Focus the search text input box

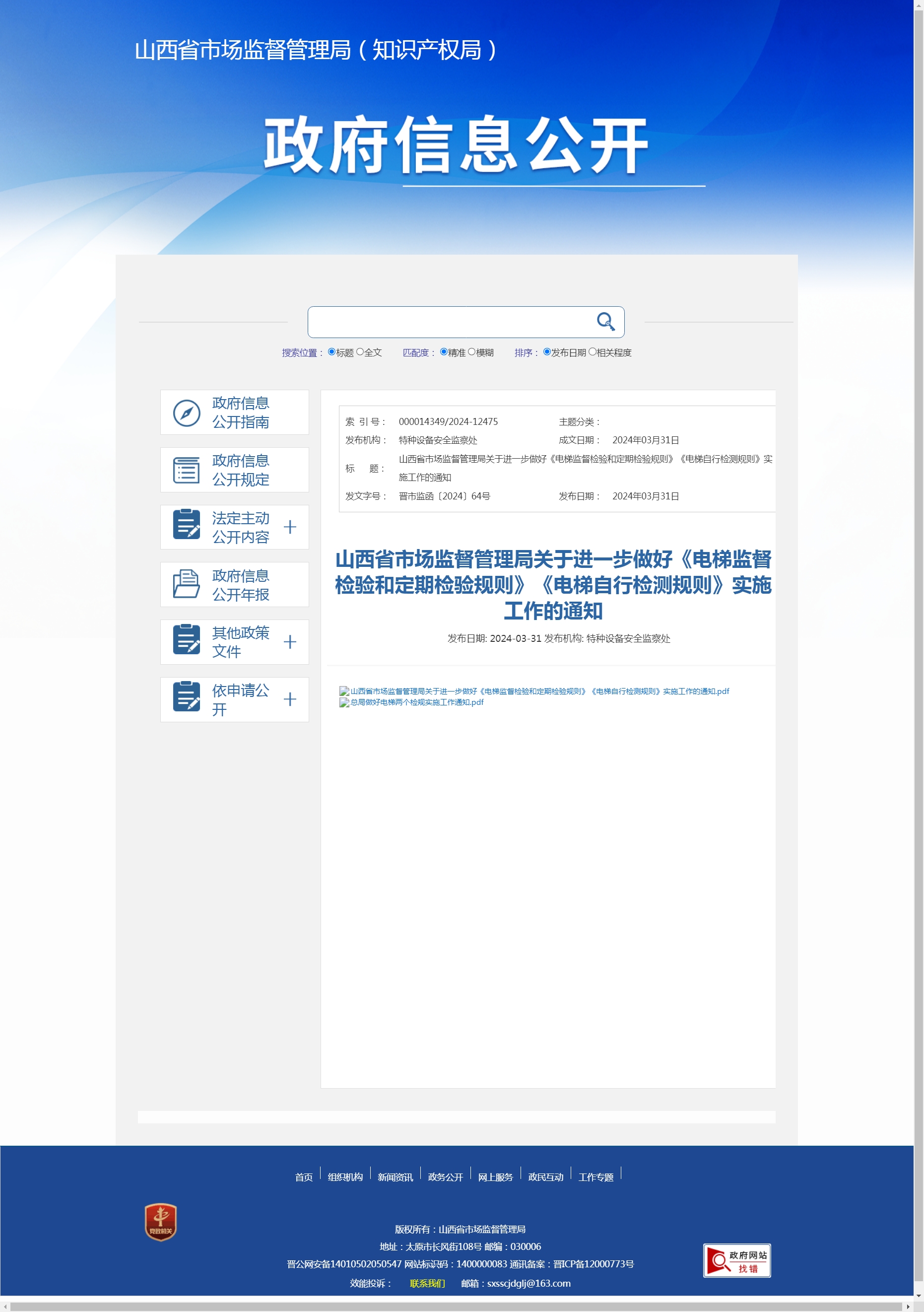pos(451,322)
